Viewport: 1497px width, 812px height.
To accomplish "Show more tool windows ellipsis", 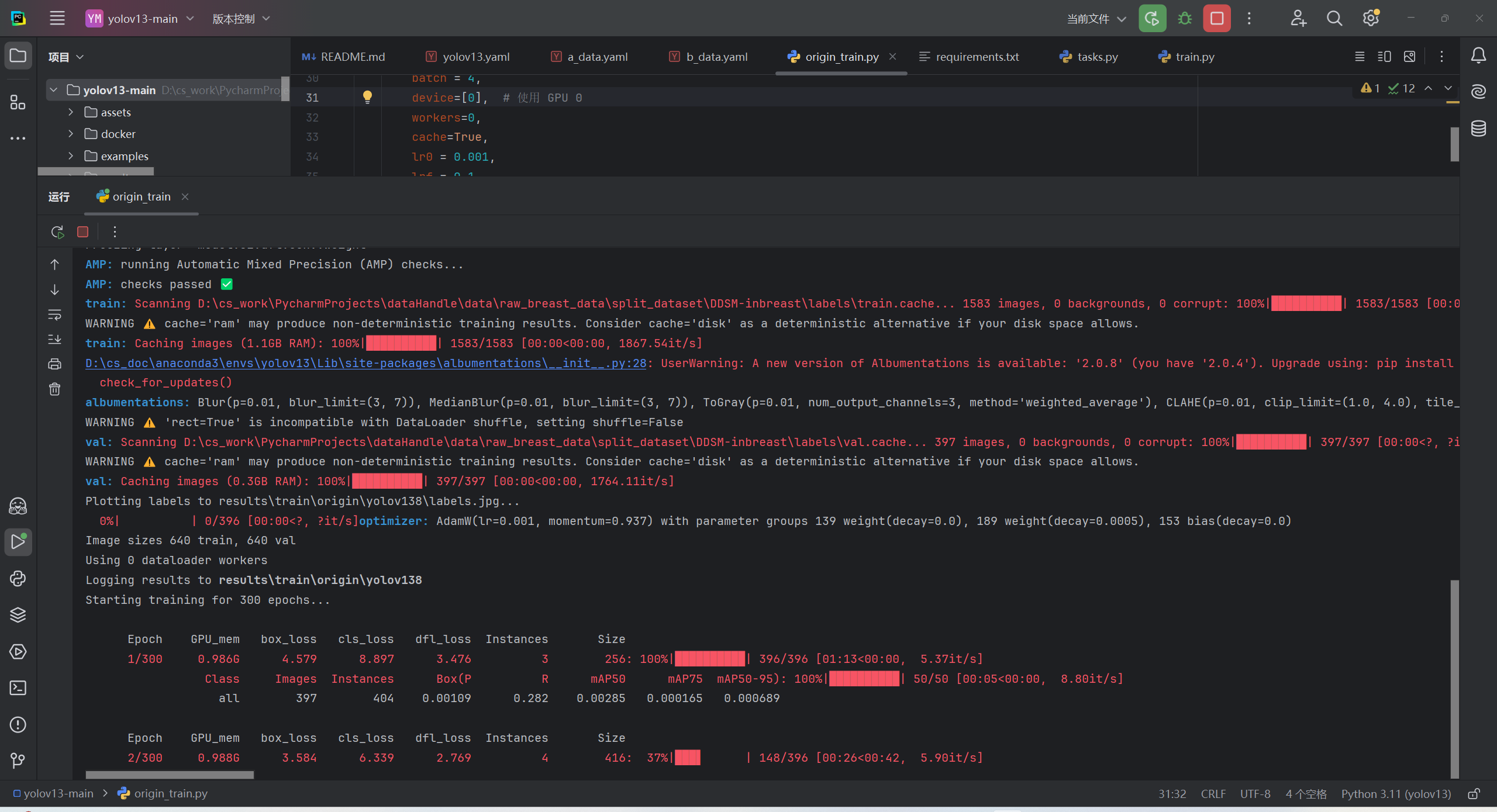I will coord(18,138).
